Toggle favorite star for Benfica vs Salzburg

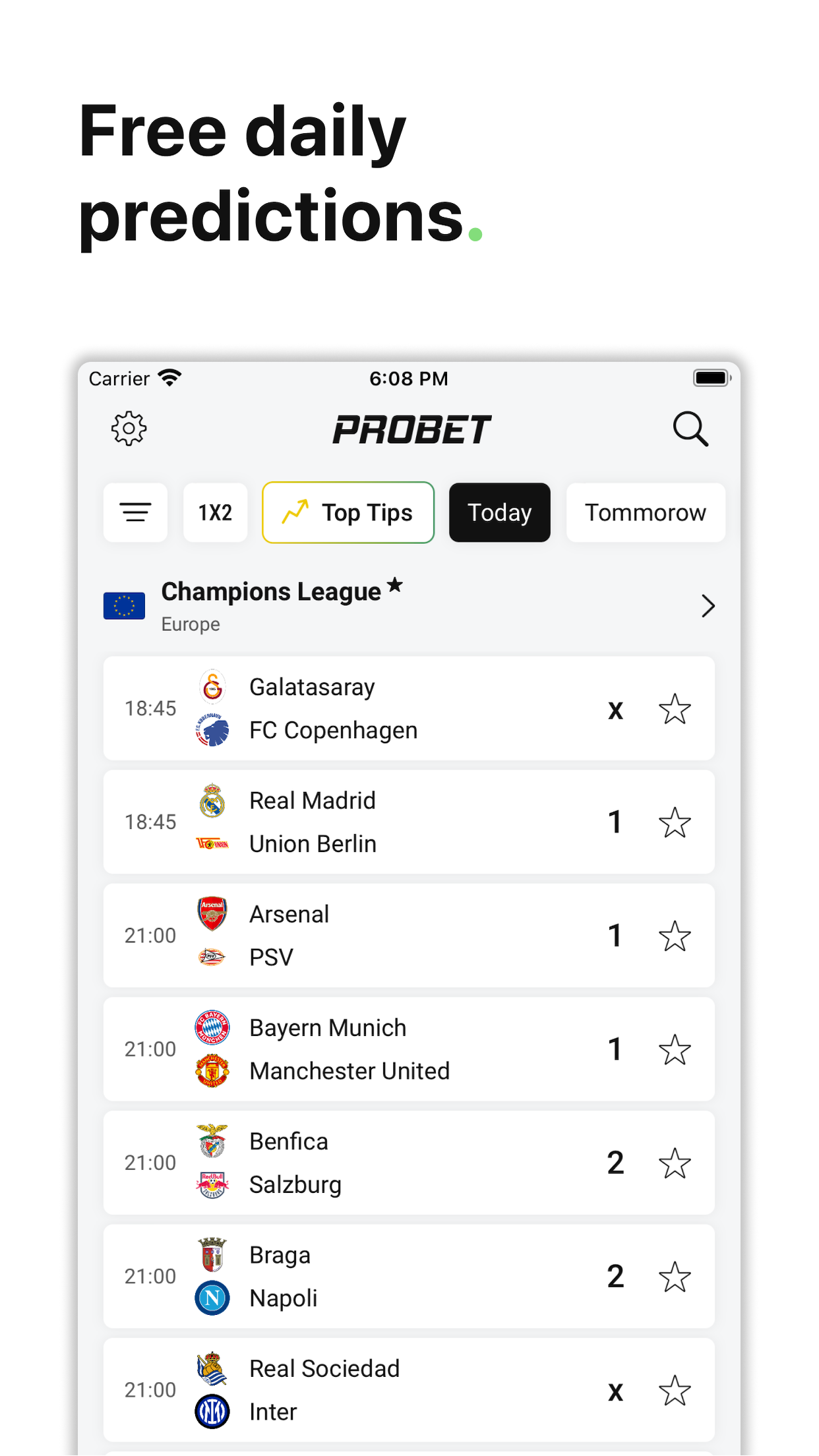click(x=675, y=1163)
